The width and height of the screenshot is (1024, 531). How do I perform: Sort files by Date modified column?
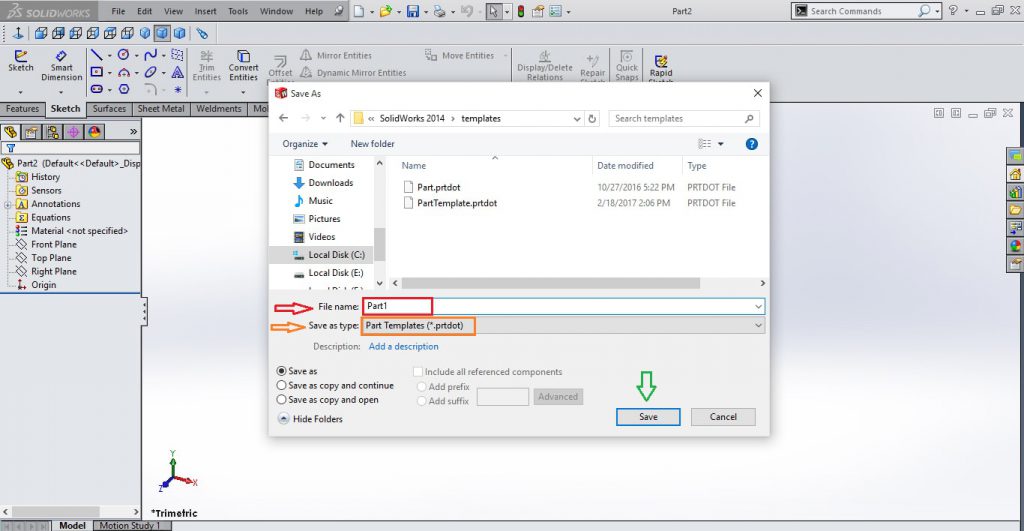(x=625, y=166)
